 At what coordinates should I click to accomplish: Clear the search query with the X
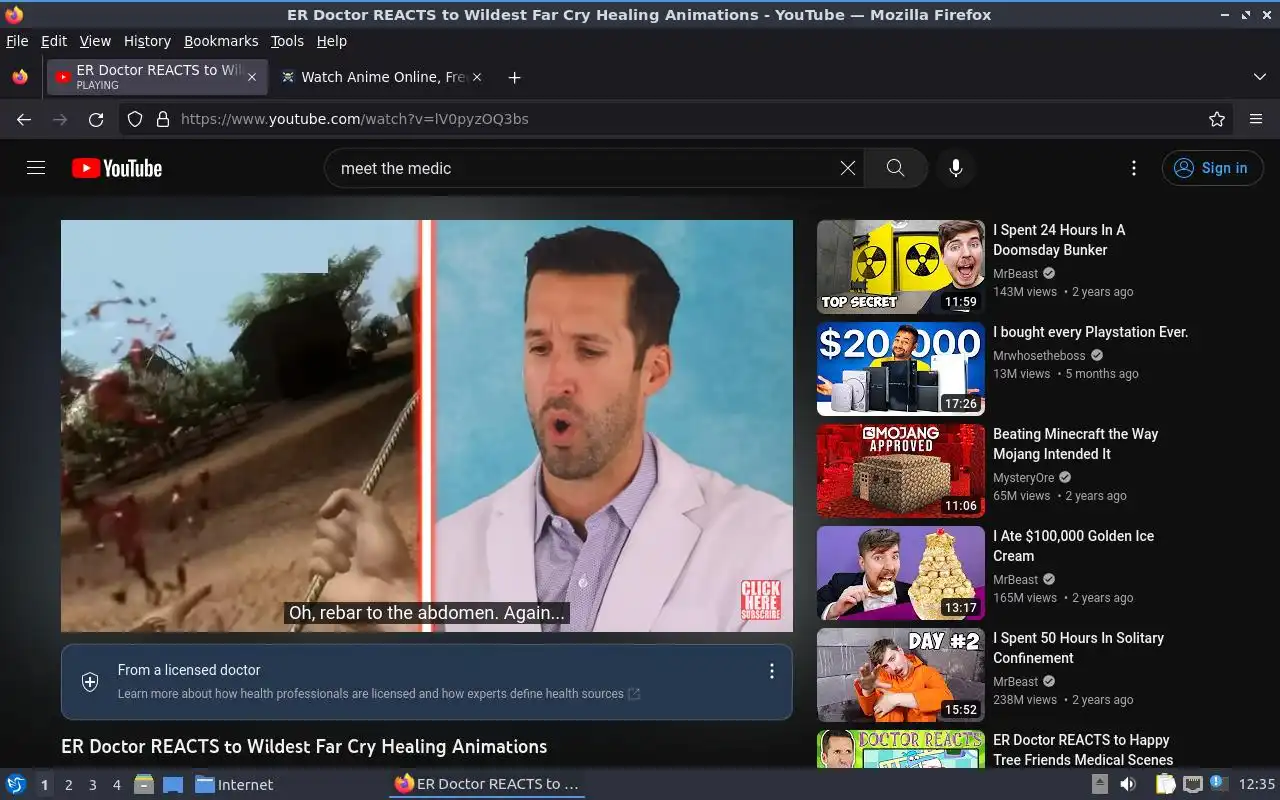click(x=847, y=168)
